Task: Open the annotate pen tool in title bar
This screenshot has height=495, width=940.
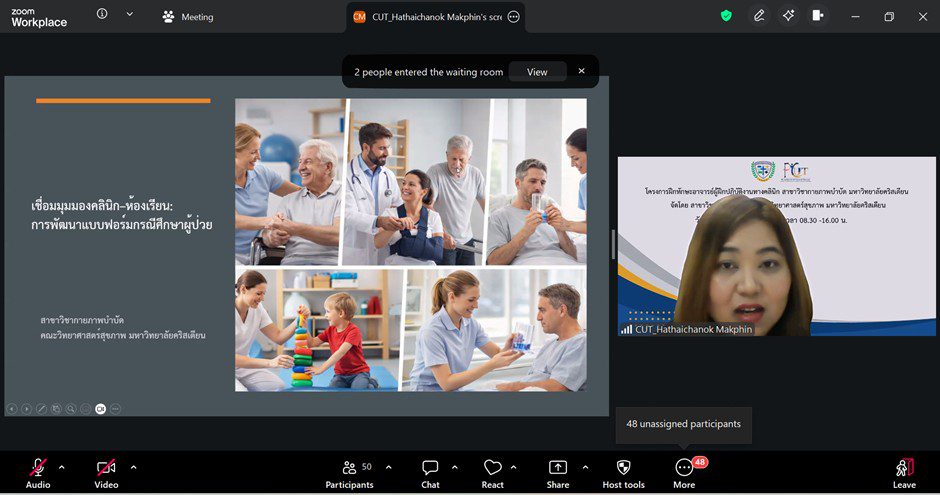Action: (x=759, y=16)
